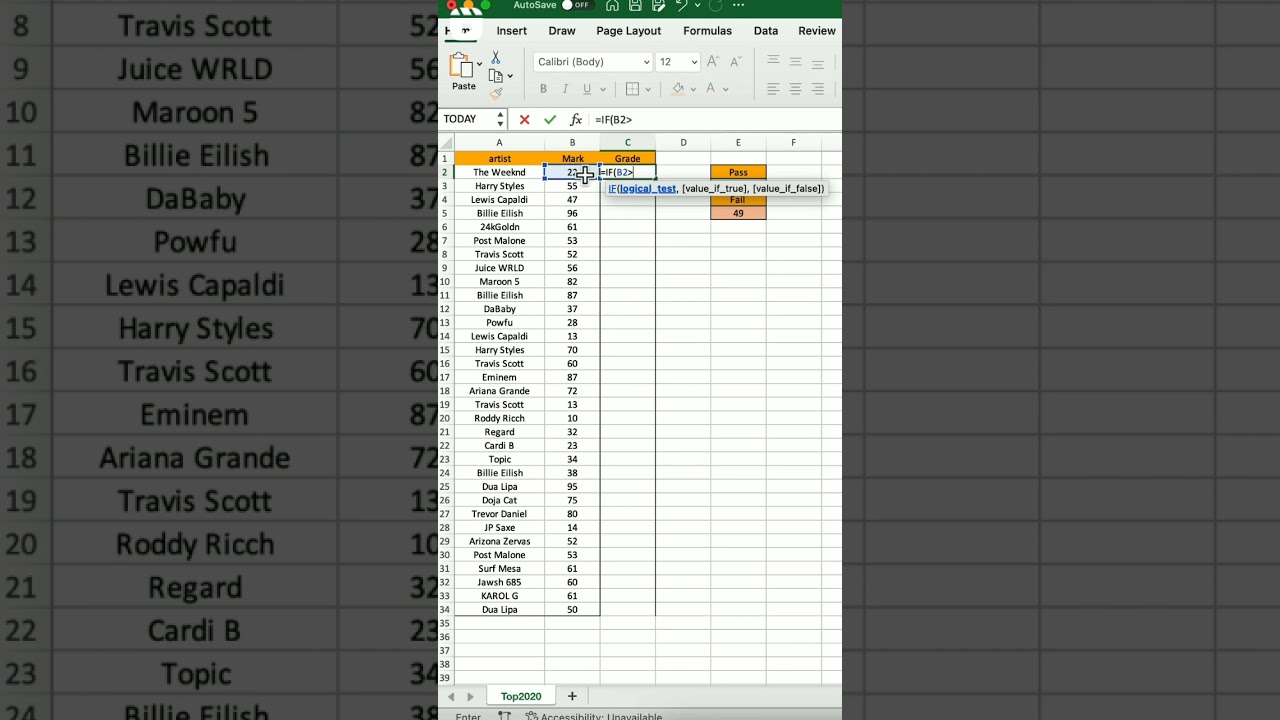Switch to the Formulas tab
This screenshot has height=720, width=1280.
707,31
